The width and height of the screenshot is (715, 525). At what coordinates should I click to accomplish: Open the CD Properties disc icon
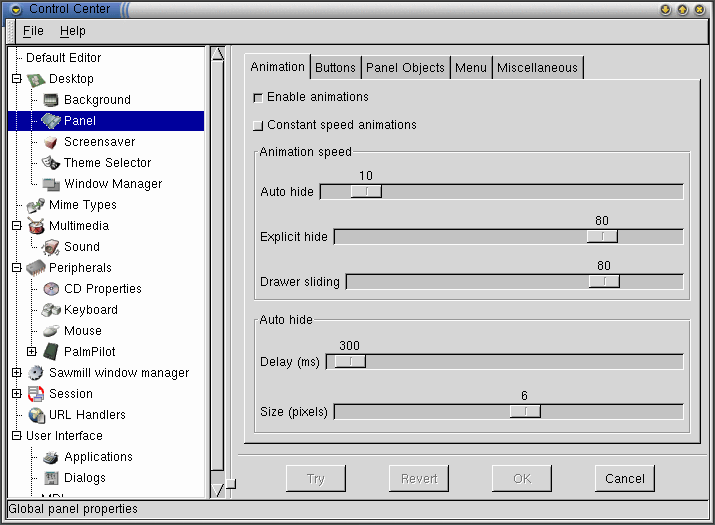(51, 289)
